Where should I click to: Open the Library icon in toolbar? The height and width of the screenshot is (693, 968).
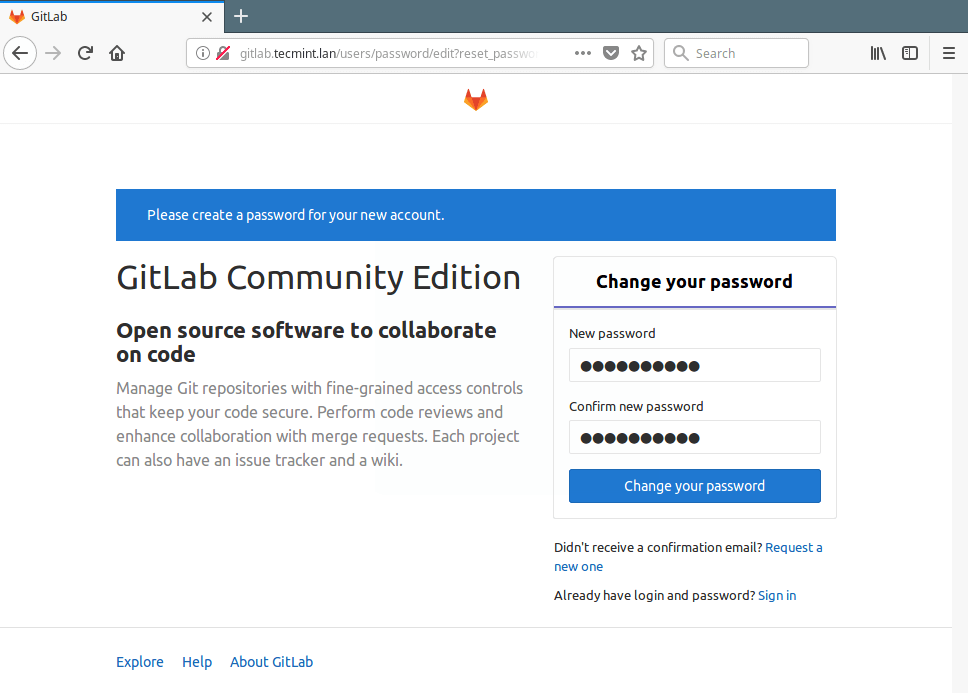coord(878,53)
